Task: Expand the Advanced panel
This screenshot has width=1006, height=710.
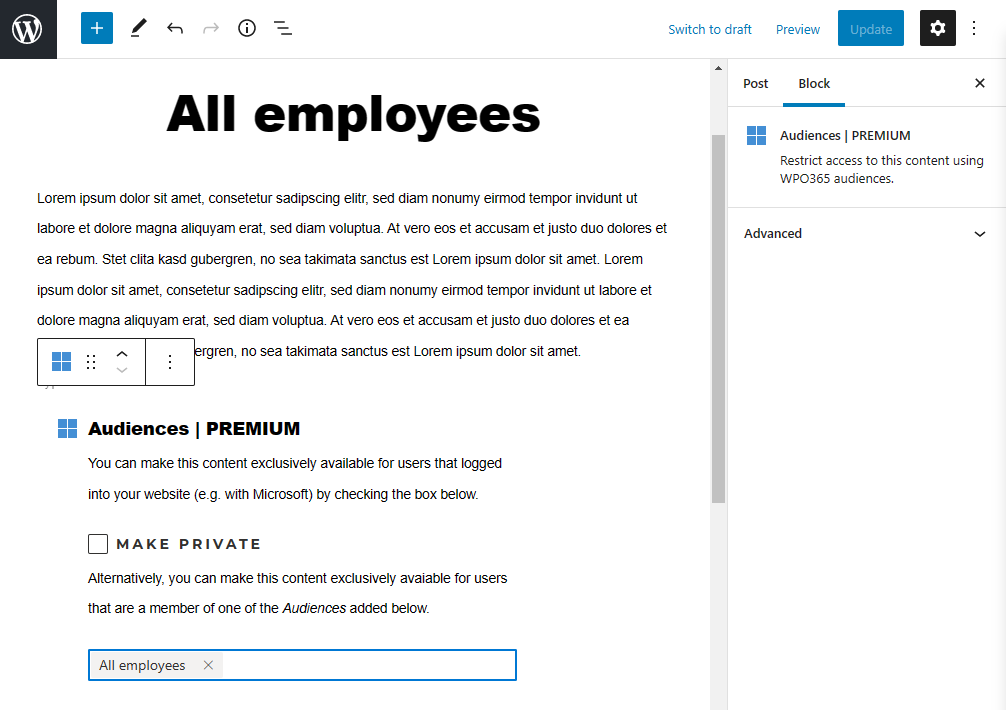Action: pos(865,233)
